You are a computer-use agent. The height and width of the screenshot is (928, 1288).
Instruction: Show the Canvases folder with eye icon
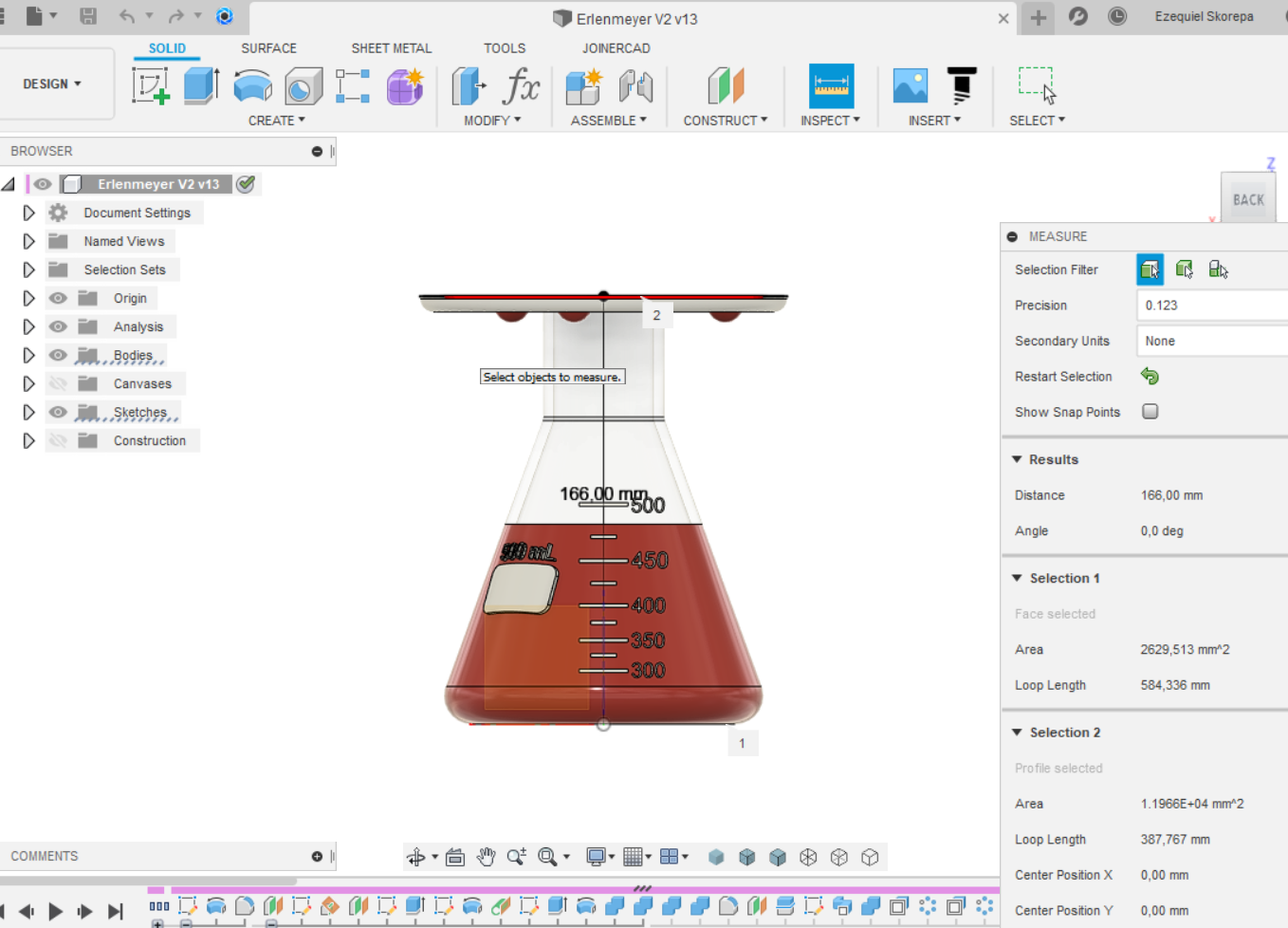tap(58, 383)
